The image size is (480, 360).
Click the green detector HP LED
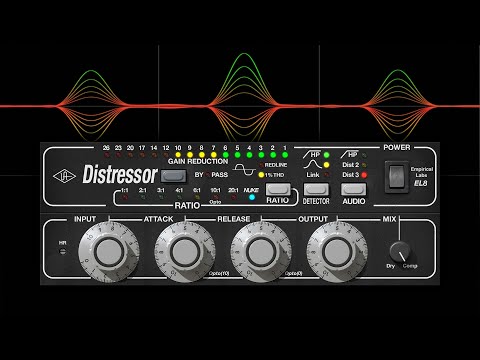tap(326, 155)
